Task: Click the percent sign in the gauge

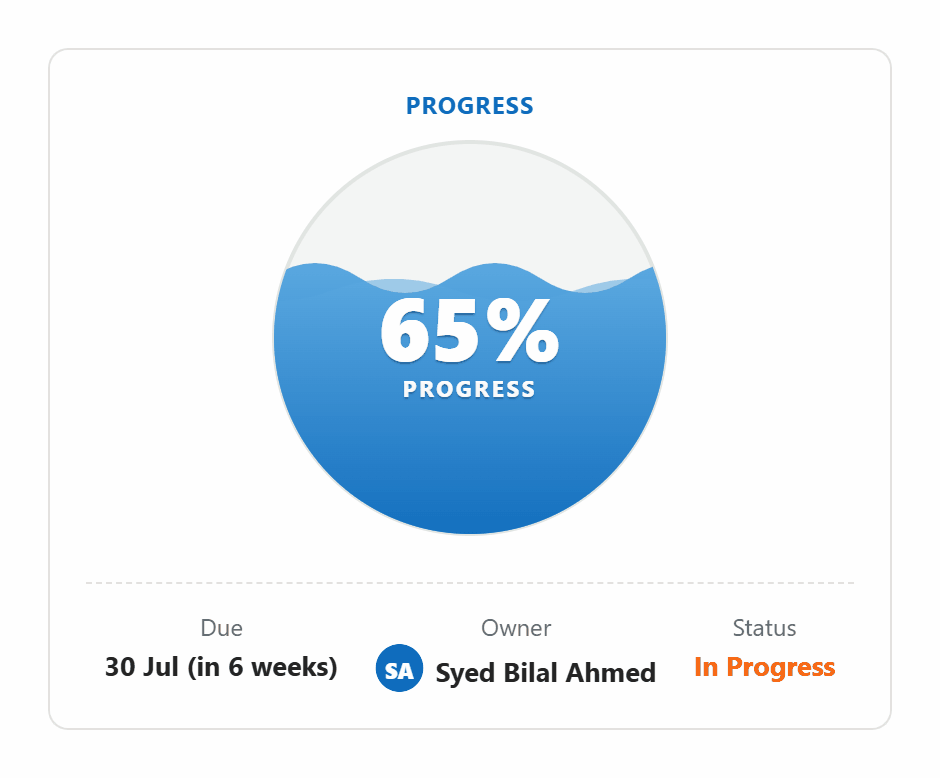Action: tap(523, 331)
